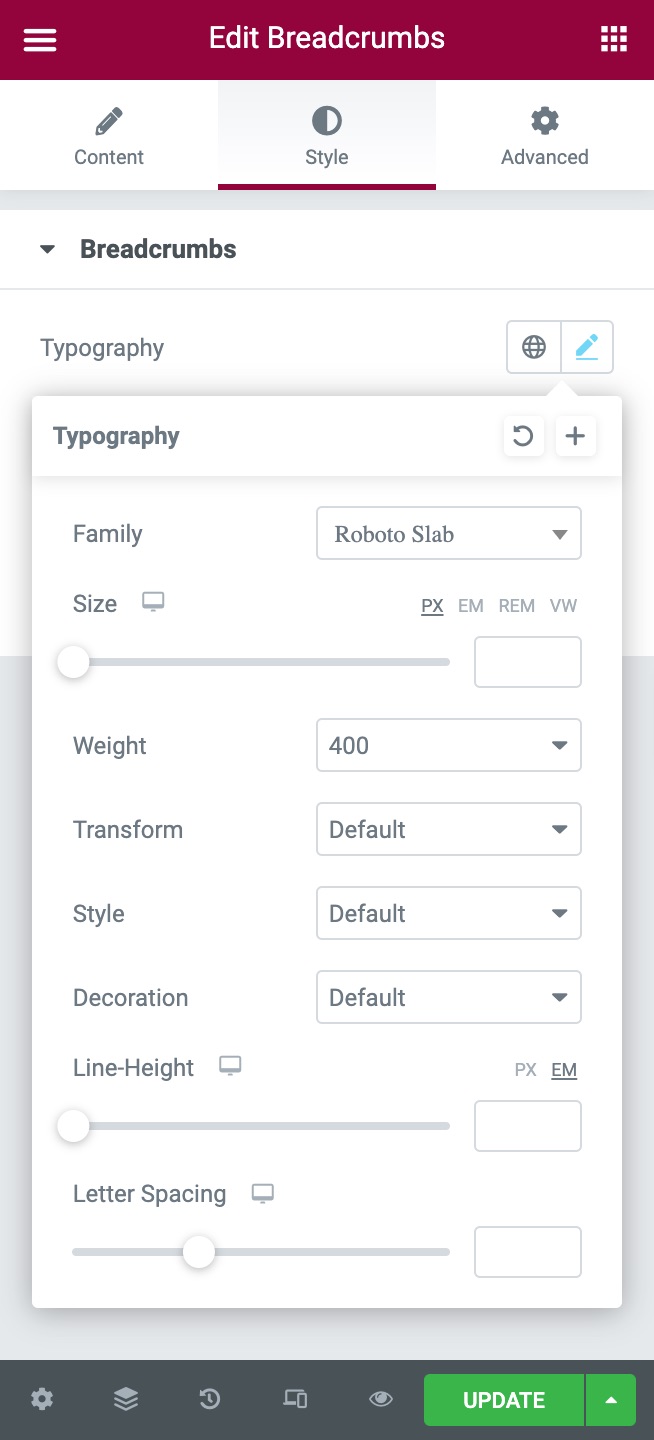Switch to the Content tab

(109, 137)
